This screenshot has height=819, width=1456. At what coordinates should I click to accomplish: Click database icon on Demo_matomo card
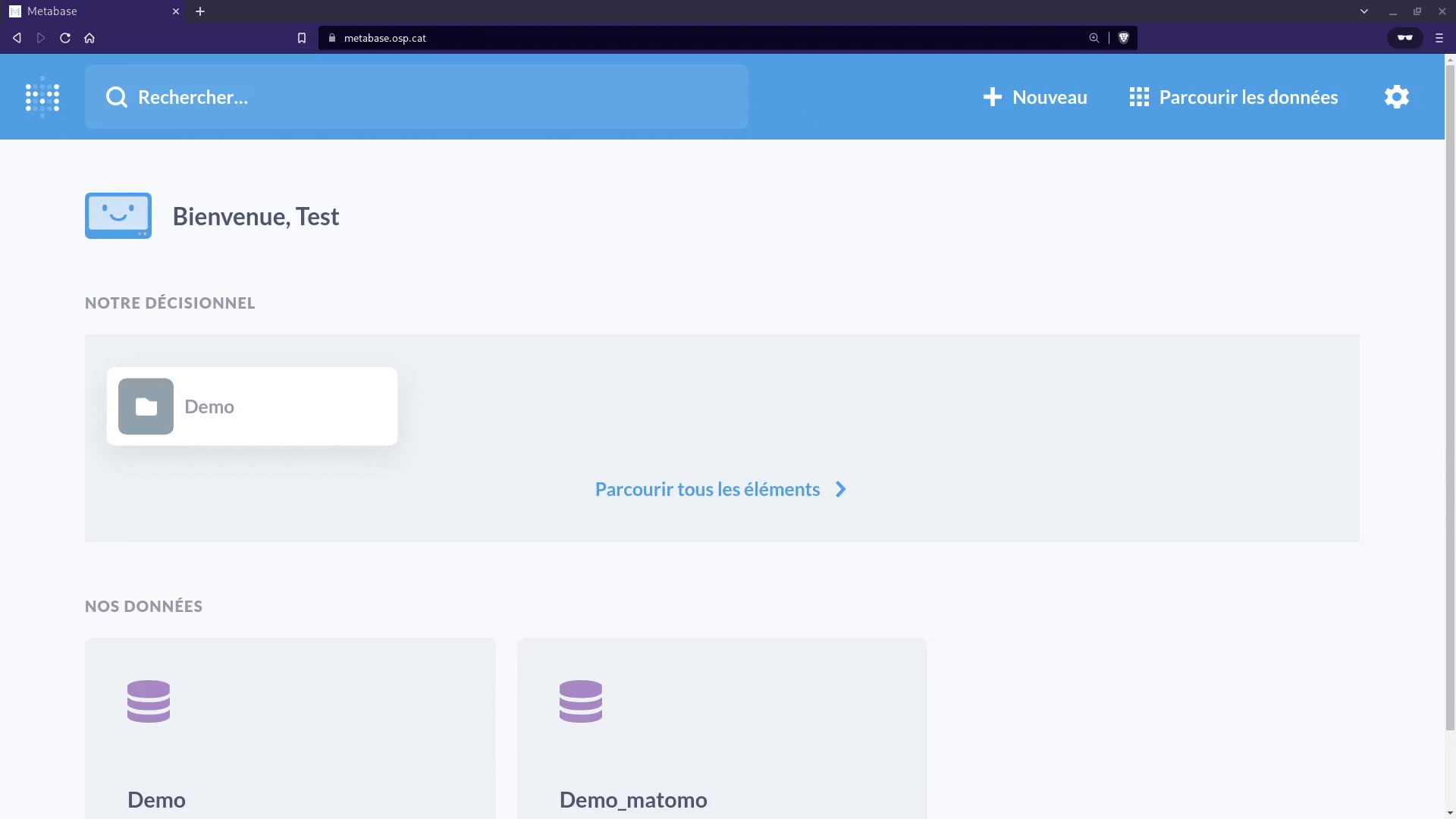pyautogui.click(x=581, y=701)
